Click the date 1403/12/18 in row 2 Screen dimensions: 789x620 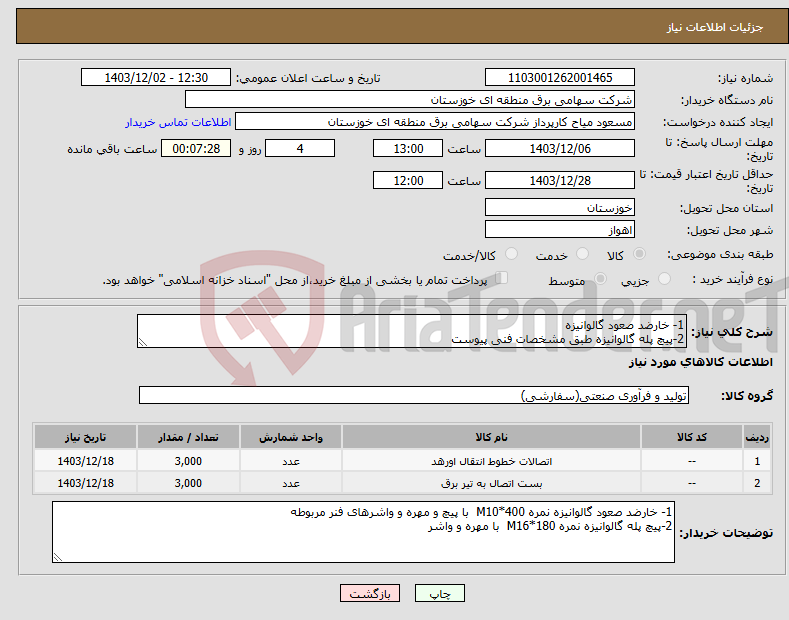pos(86,483)
